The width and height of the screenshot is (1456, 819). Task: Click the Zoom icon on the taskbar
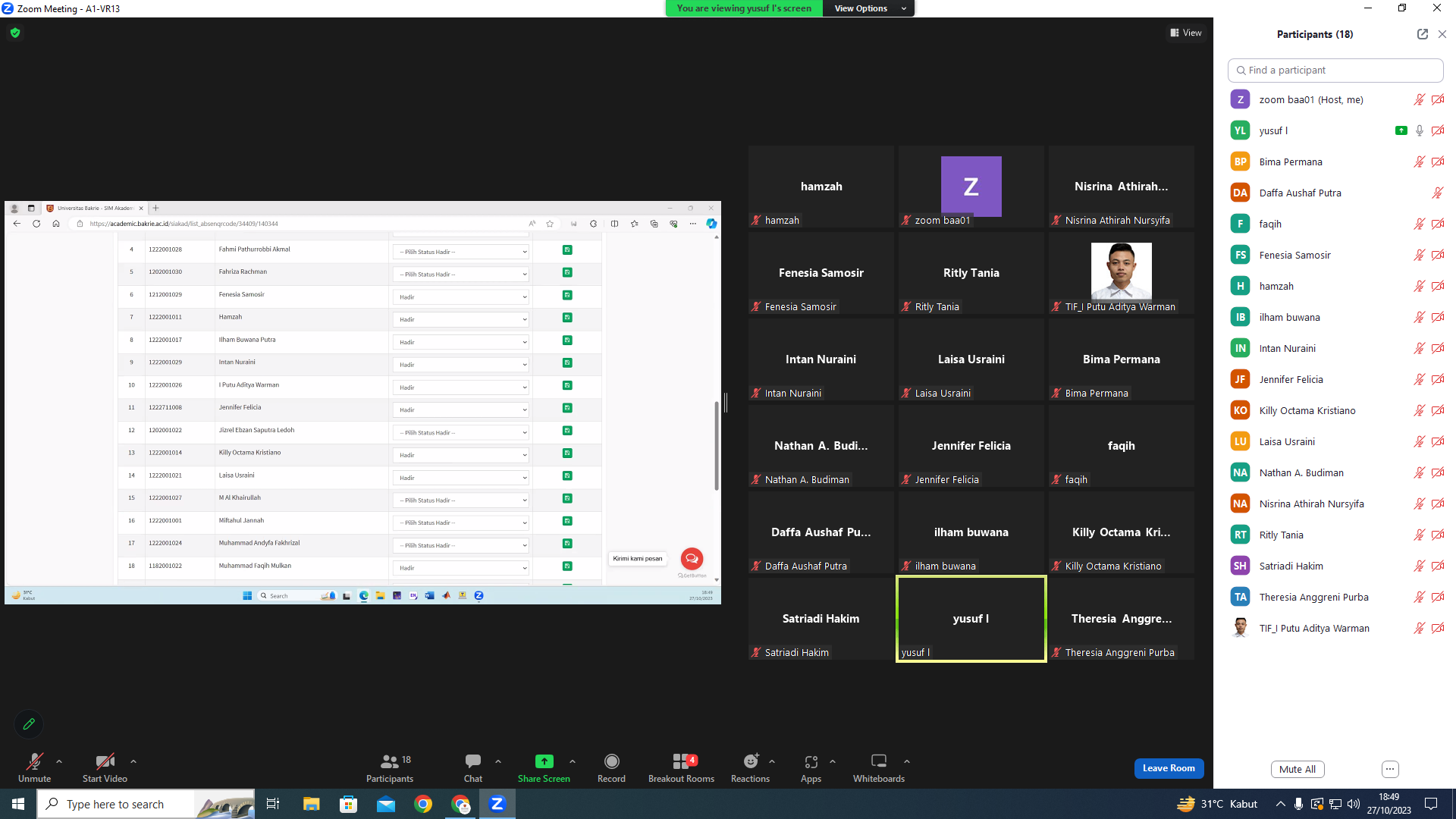pyautogui.click(x=497, y=804)
